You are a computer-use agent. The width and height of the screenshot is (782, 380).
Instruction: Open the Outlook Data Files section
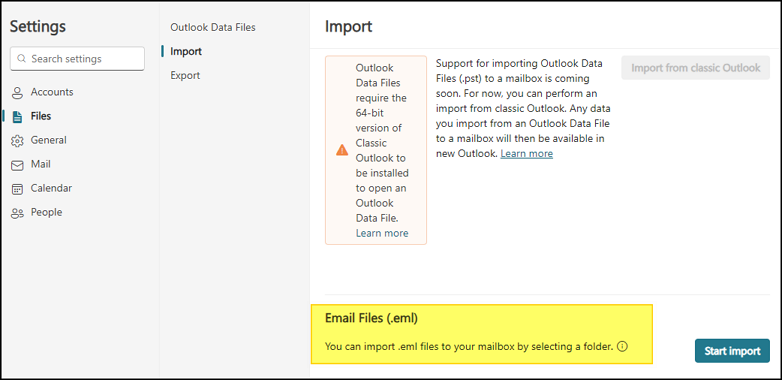213,27
